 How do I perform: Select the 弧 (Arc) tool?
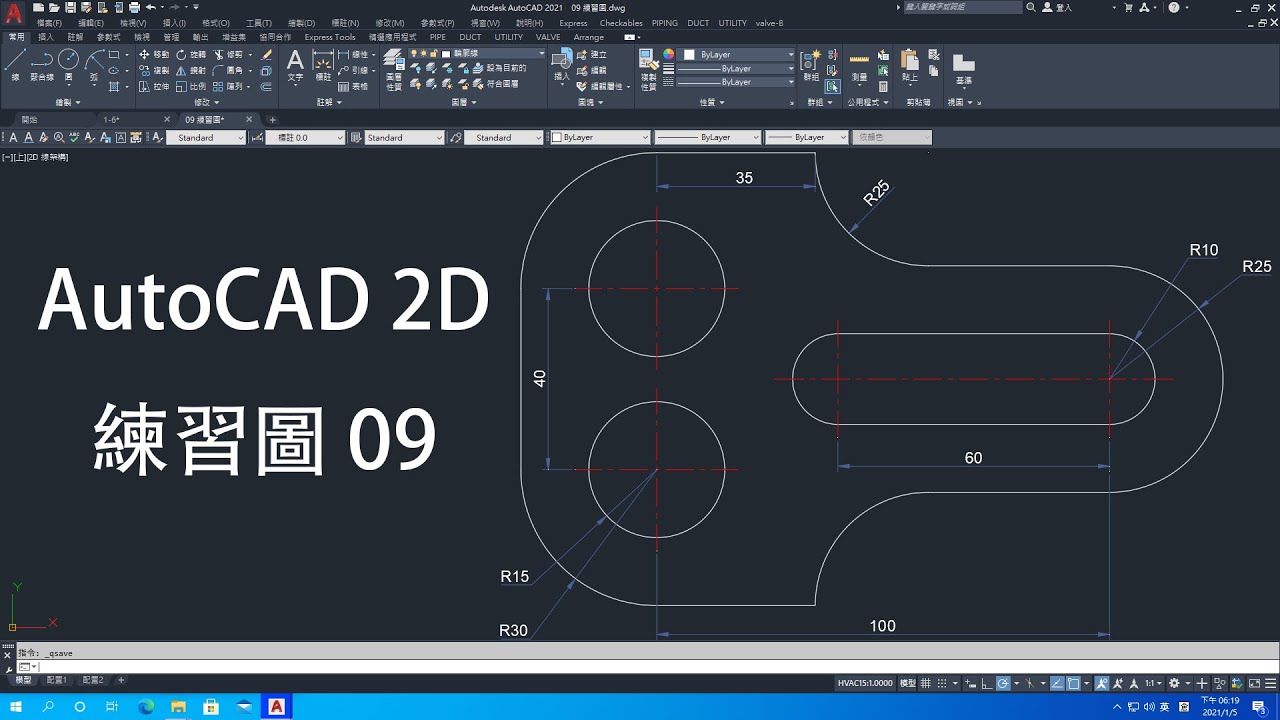[x=94, y=65]
